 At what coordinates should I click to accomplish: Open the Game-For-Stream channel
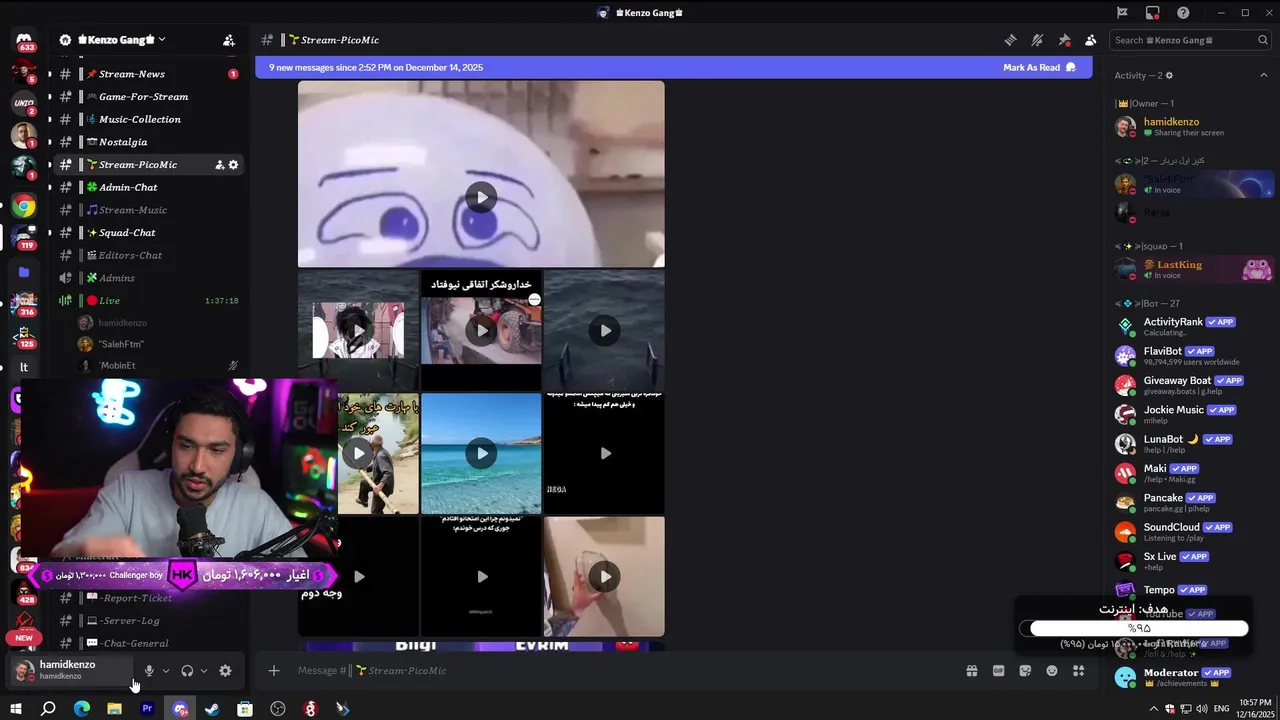(148, 97)
